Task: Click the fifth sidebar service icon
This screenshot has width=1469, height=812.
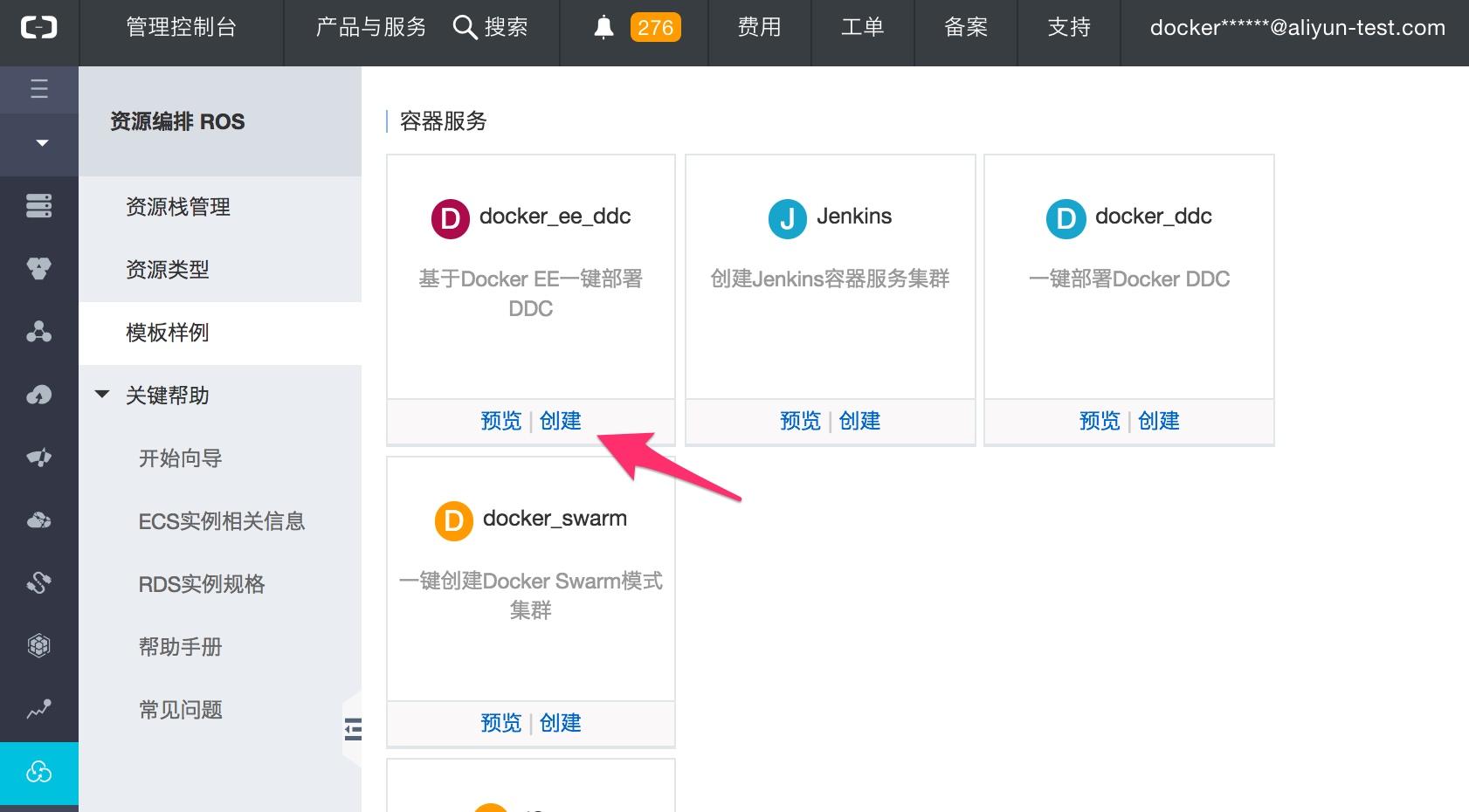Action: pyautogui.click(x=38, y=458)
